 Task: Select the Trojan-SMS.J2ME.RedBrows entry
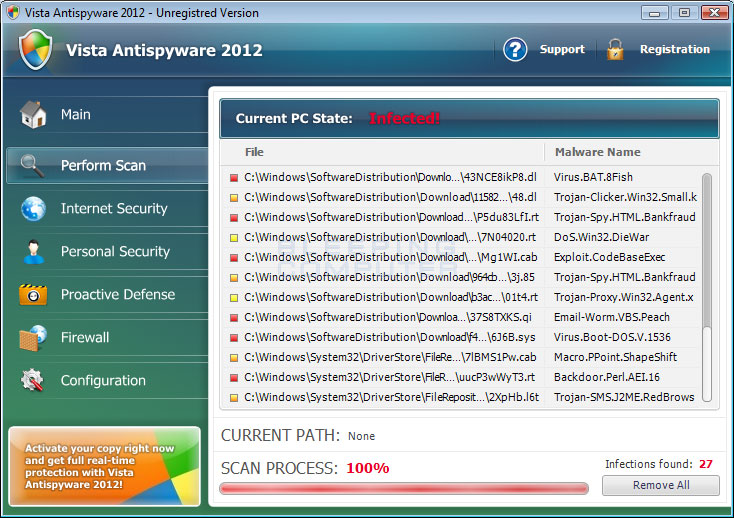(624, 397)
